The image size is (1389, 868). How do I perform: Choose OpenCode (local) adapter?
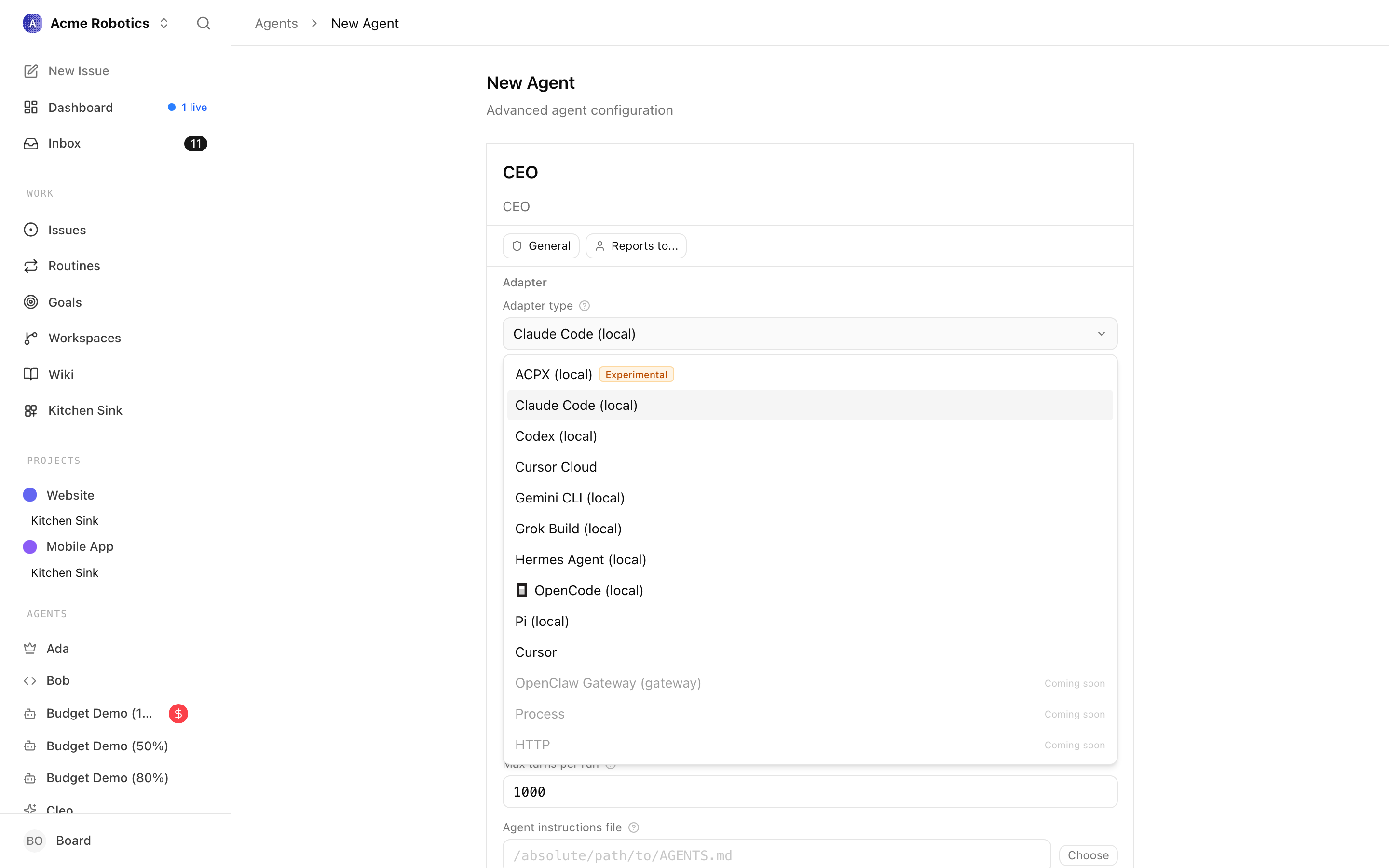pyautogui.click(x=810, y=590)
